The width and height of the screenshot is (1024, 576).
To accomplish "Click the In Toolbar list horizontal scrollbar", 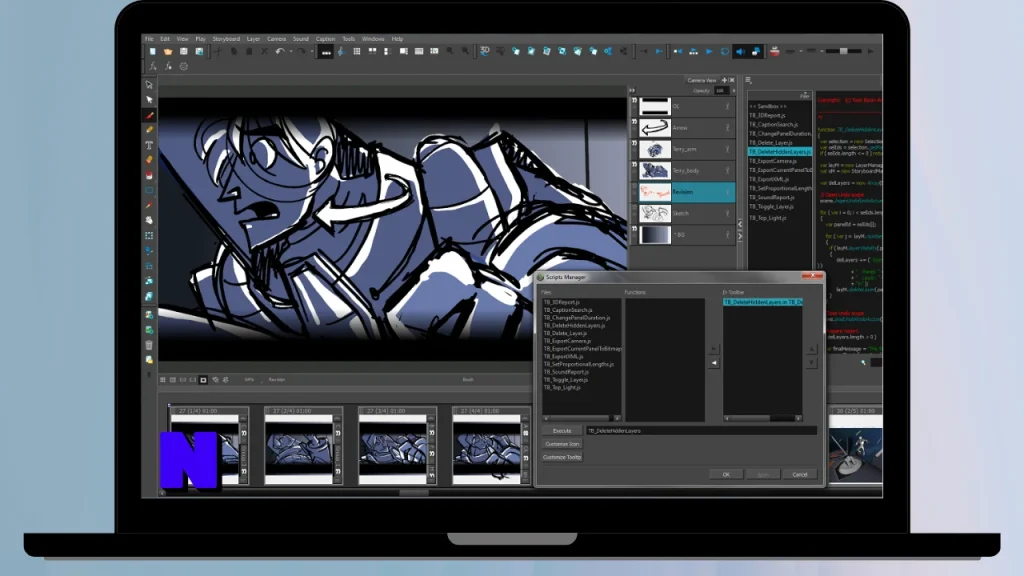I will point(763,418).
